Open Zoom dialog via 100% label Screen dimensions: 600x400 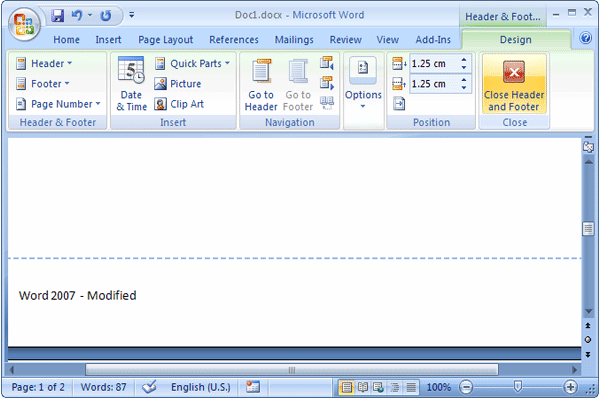tap(439, 387)
